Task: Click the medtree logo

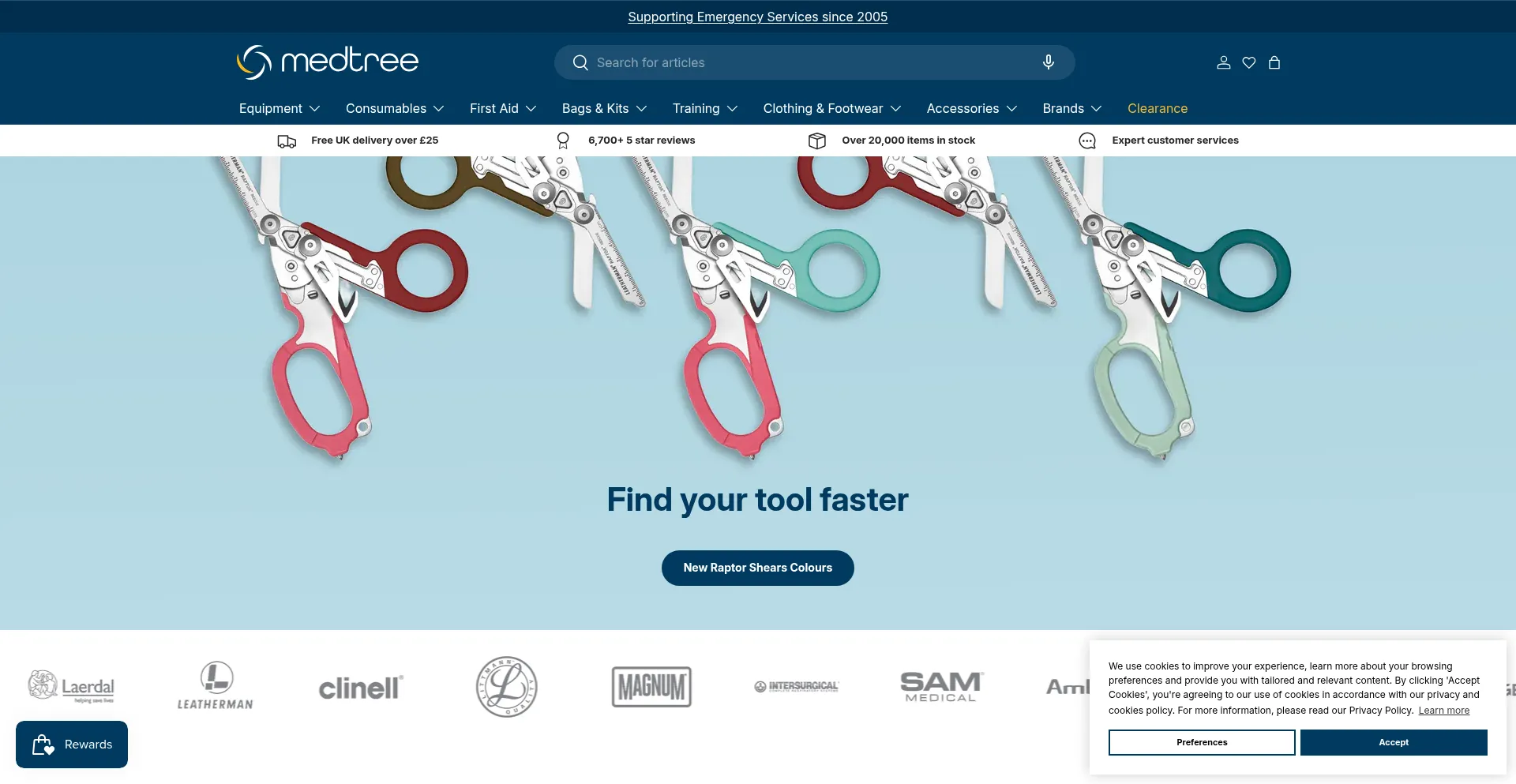Action: [x=328, y=62]
